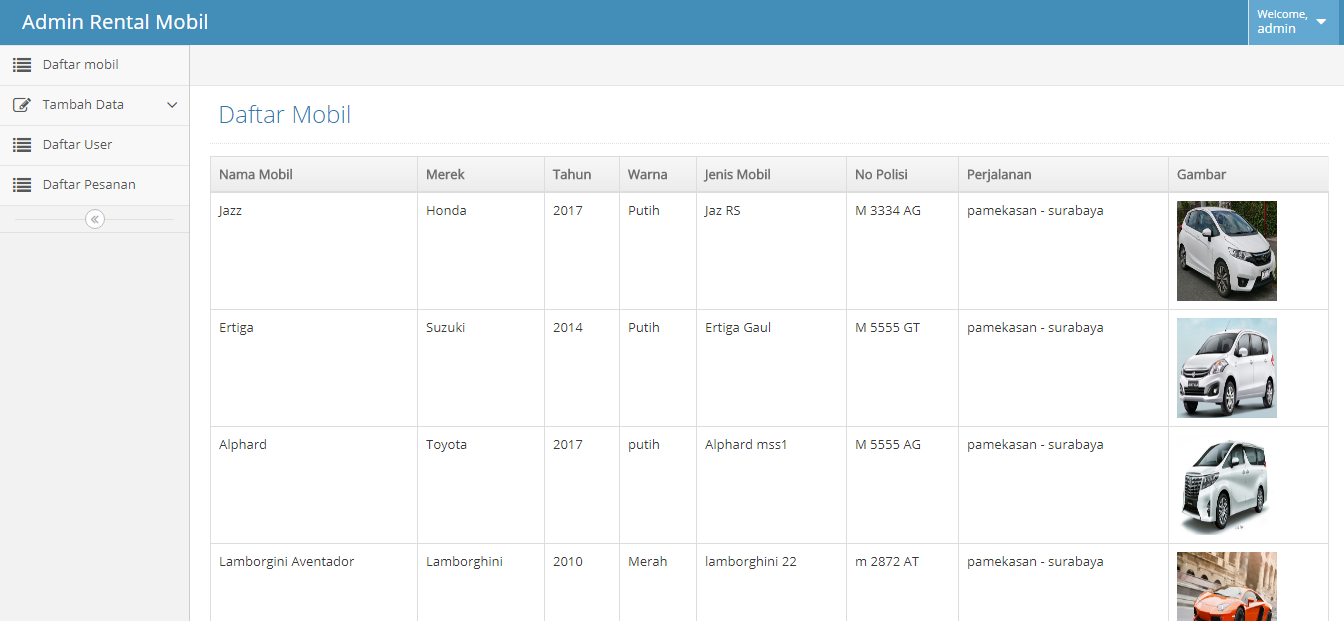The image size is (1344, 621).
Task: Click the list icon beside Daftar Pesanan
Action: (x=22, y=185)
